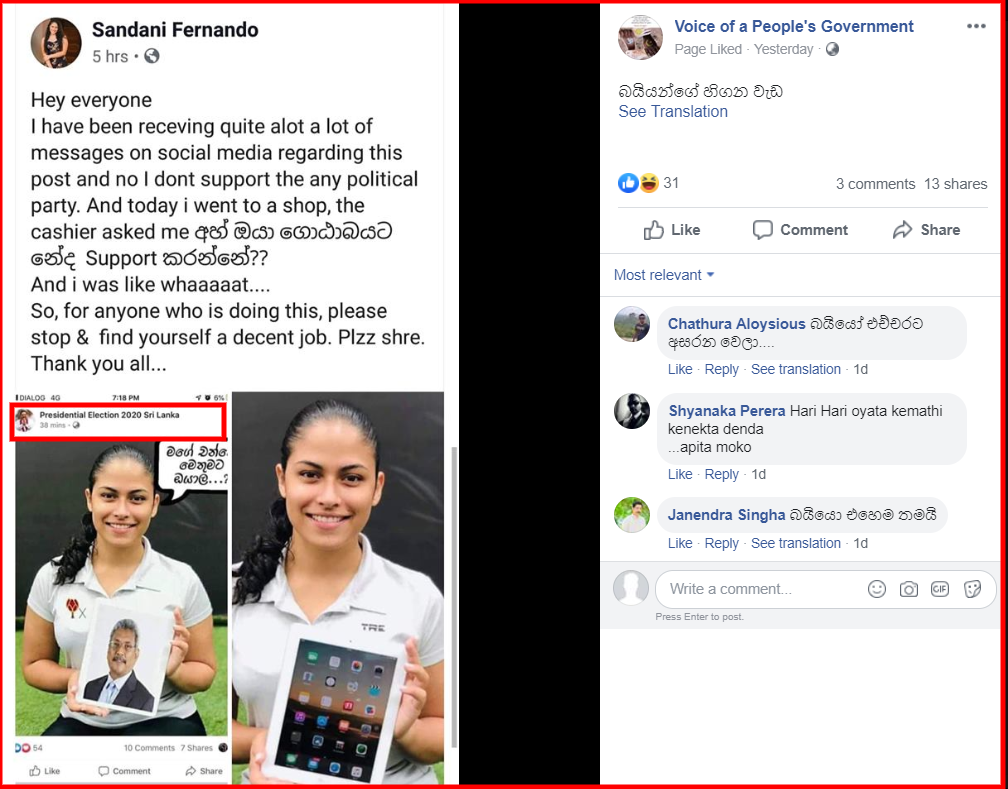Insert a GIF using the GIF icon

click(x=940, y=589)
